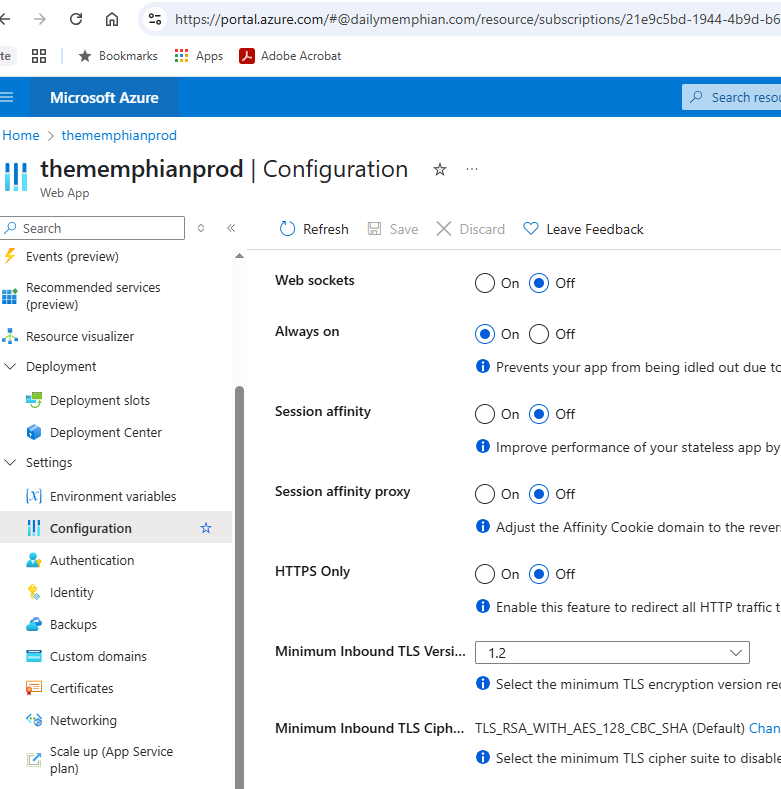Click Certificates icon
The height and width of the screenshot is (789, 781).
pos(34,688)
